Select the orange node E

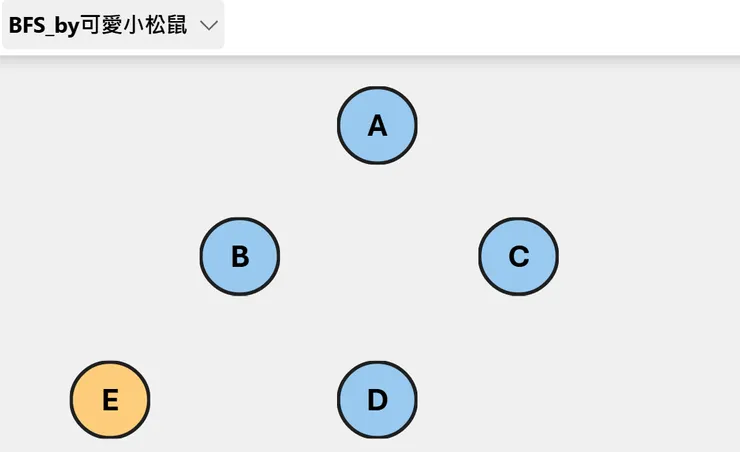click(110, 400)
